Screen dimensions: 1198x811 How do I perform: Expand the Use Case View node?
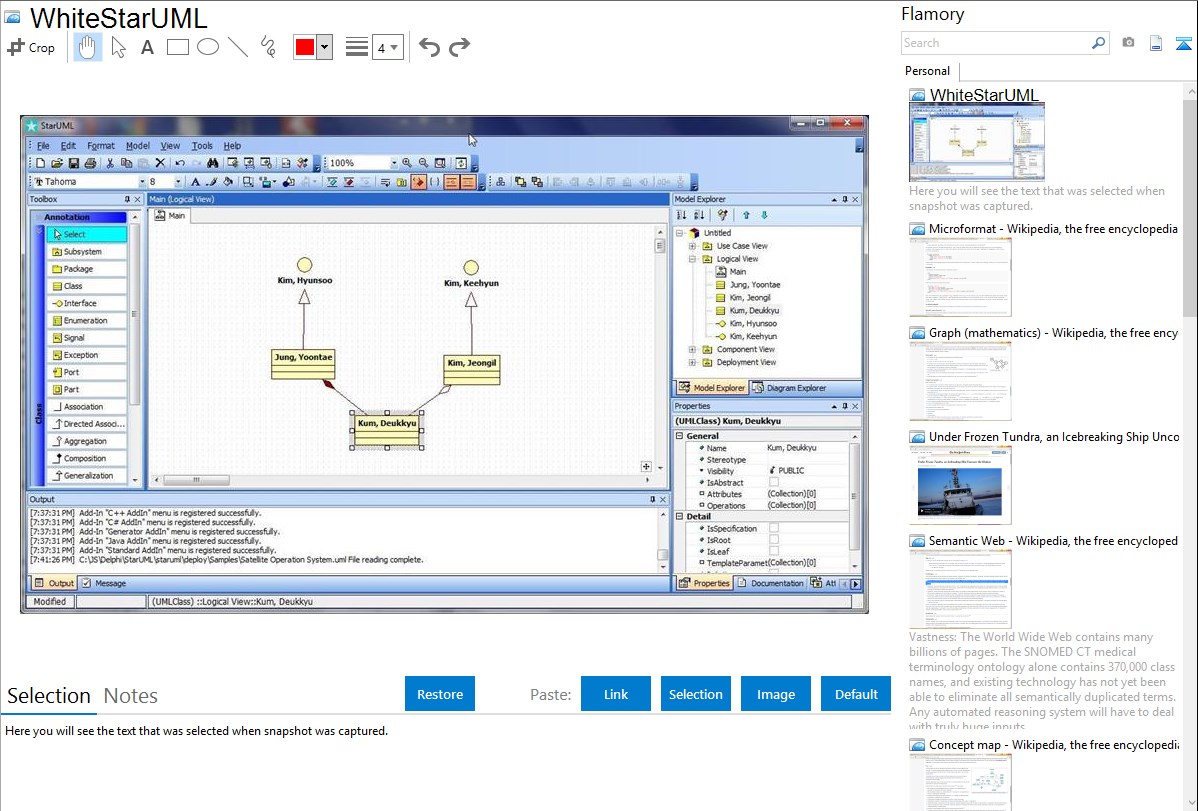tap(692, 246)
